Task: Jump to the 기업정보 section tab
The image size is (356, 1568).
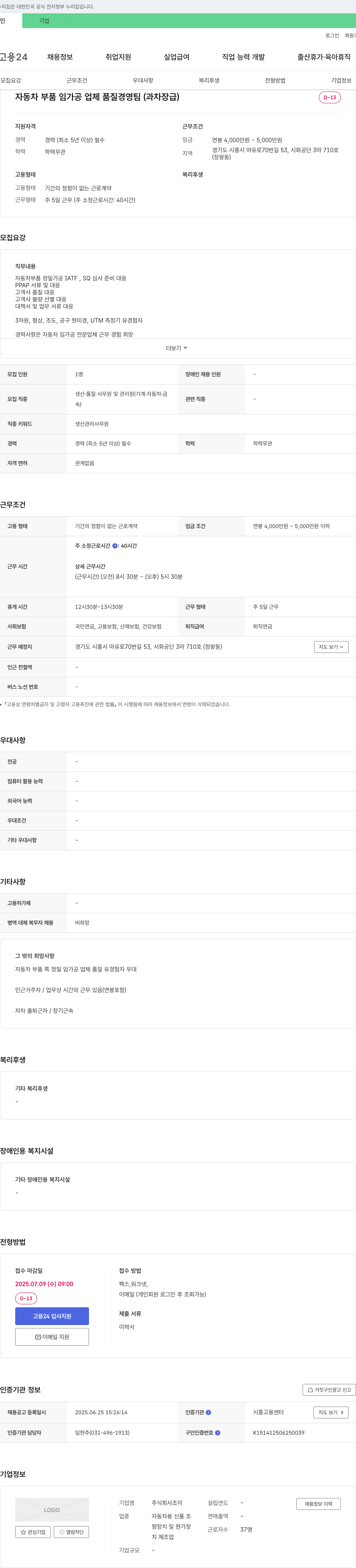Action: point(341,80)
